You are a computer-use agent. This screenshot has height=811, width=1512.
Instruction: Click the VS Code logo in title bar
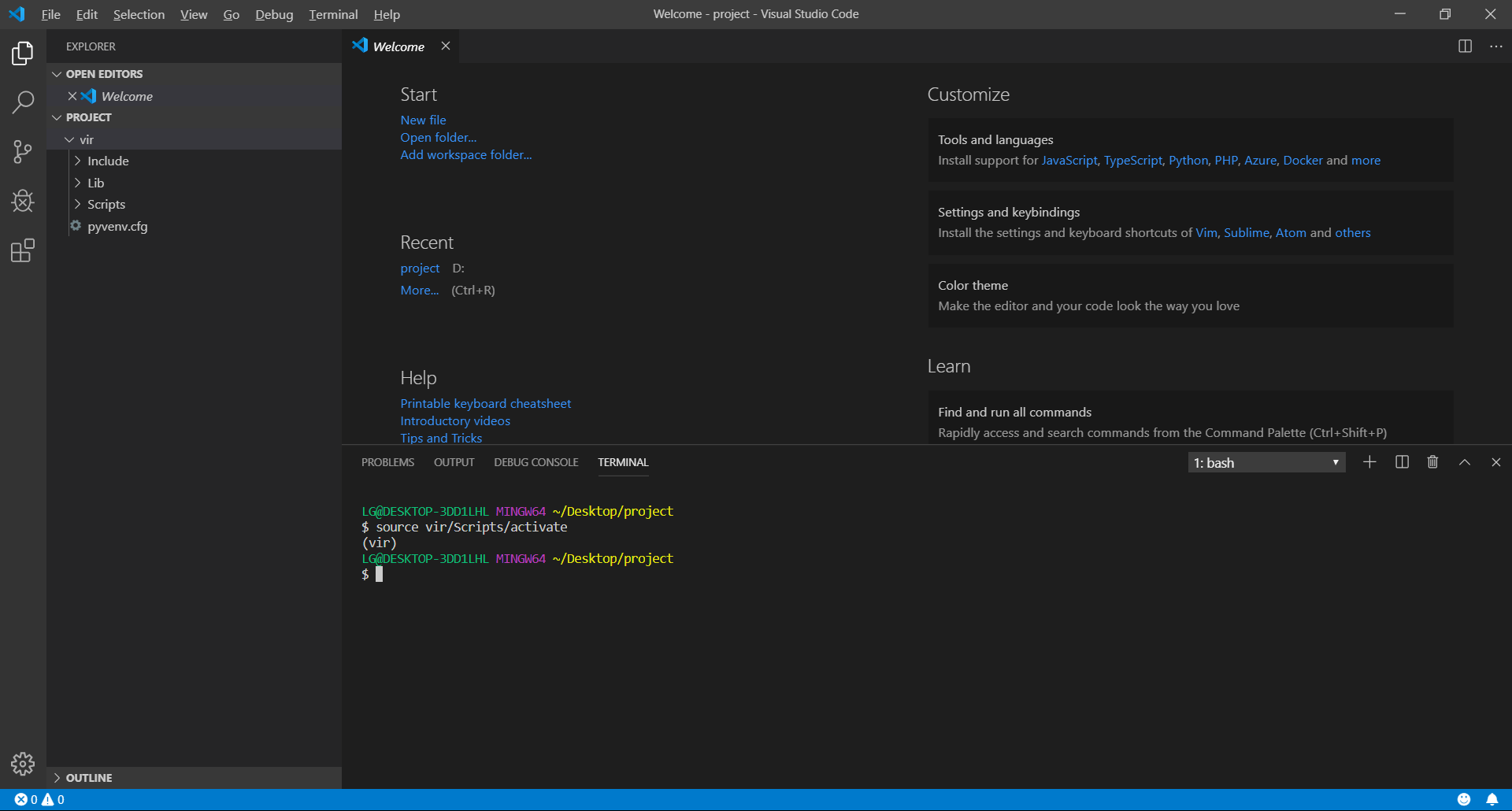pos(17,14)
